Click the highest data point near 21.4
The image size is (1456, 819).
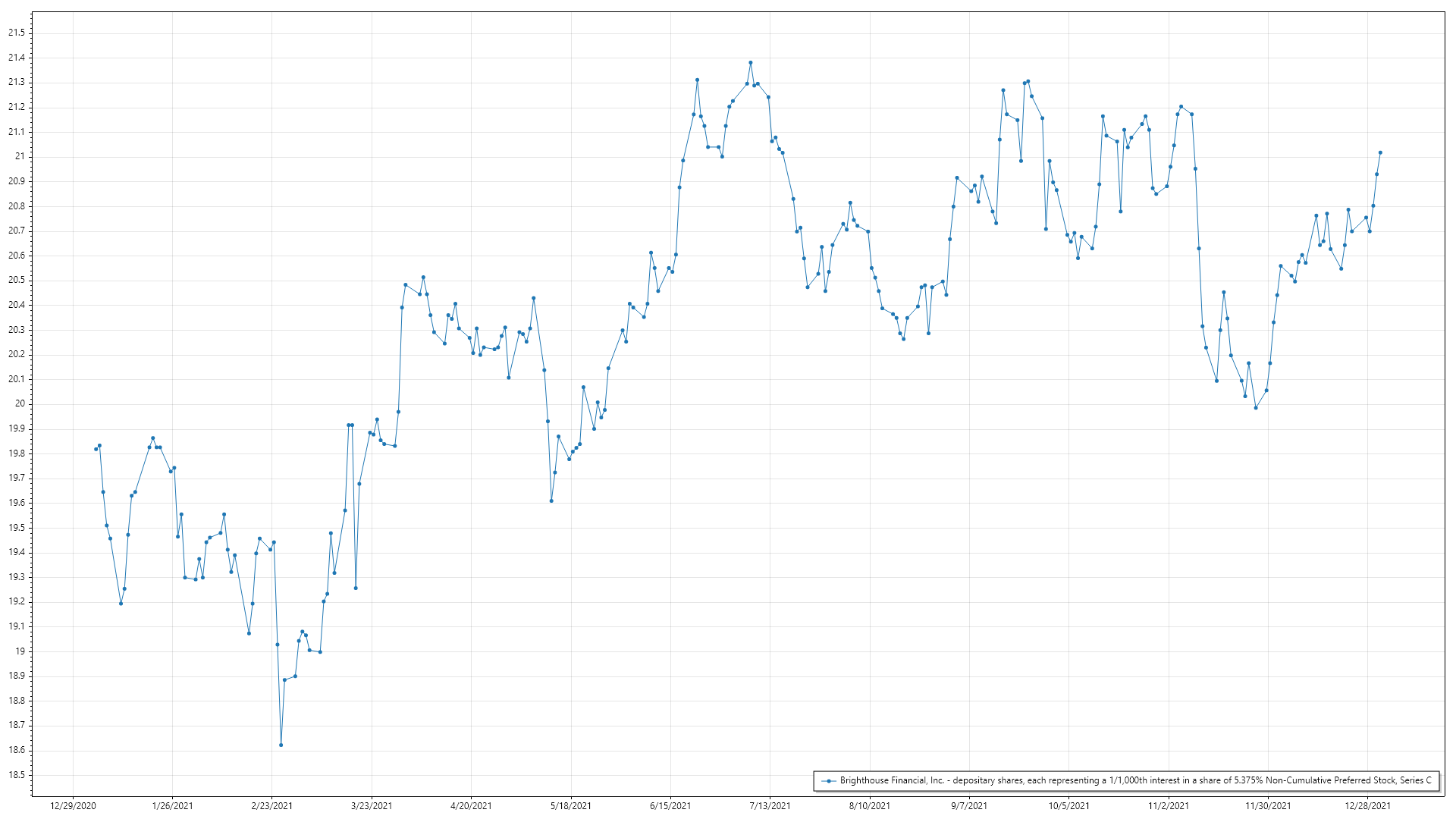750,63
